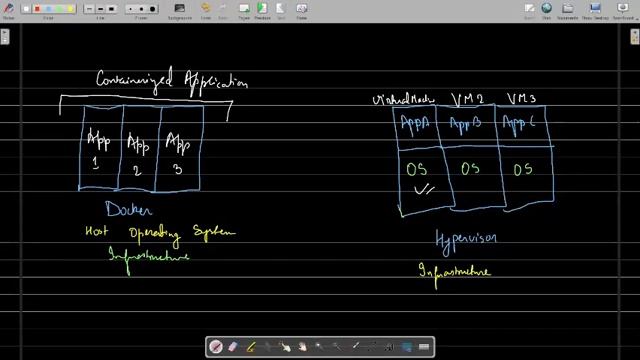Choose the medium line width

pos(100,9)
